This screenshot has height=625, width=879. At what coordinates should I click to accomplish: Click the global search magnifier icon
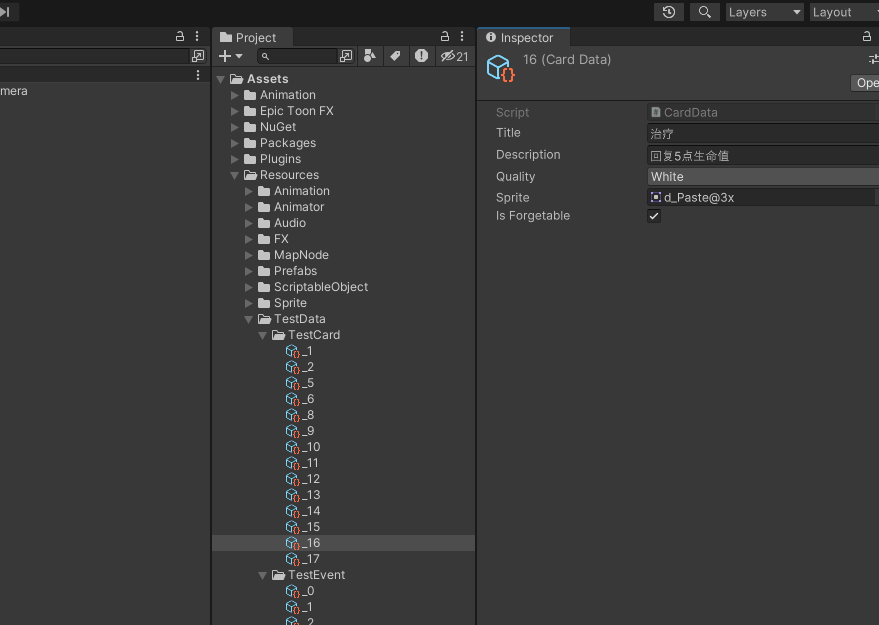pyautogui.click(x=705, y=12)
